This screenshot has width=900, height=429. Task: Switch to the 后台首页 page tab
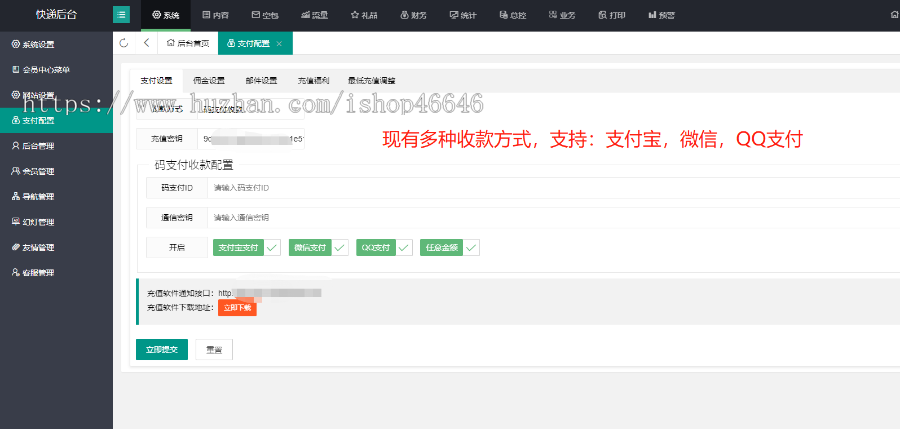(187, 44)
